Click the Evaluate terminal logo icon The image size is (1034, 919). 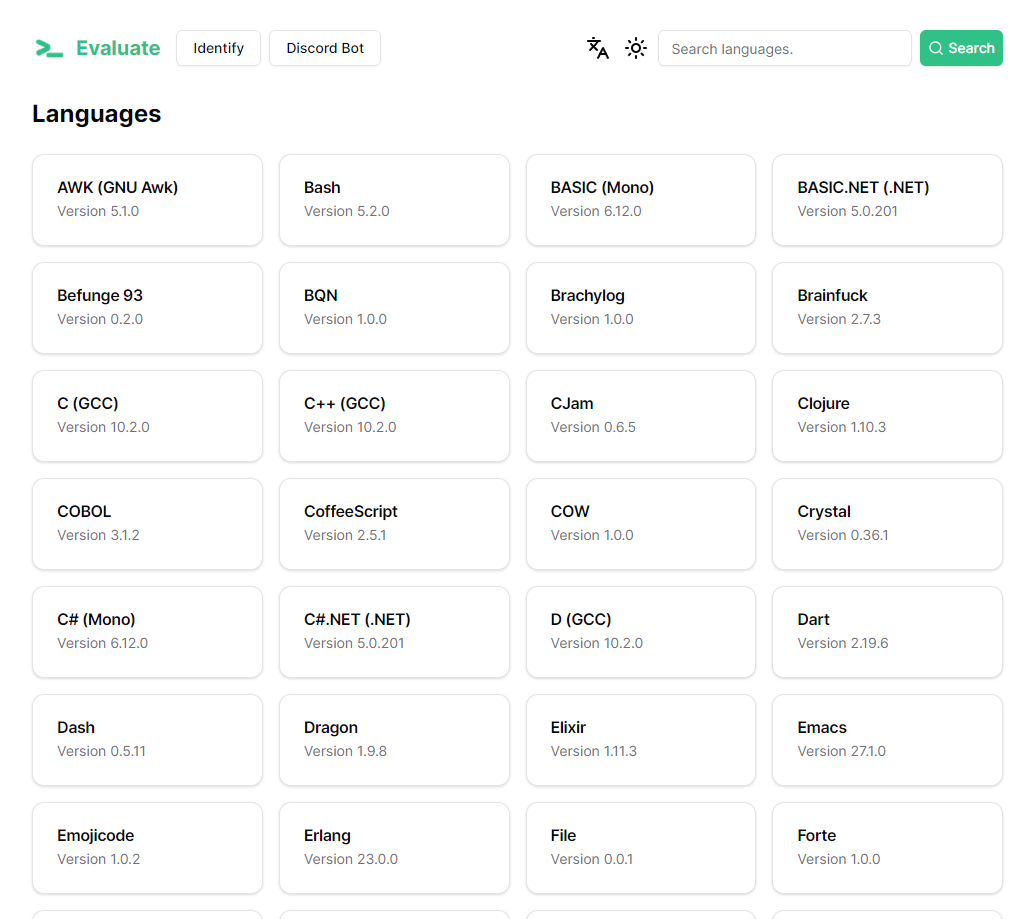point(49,48)
